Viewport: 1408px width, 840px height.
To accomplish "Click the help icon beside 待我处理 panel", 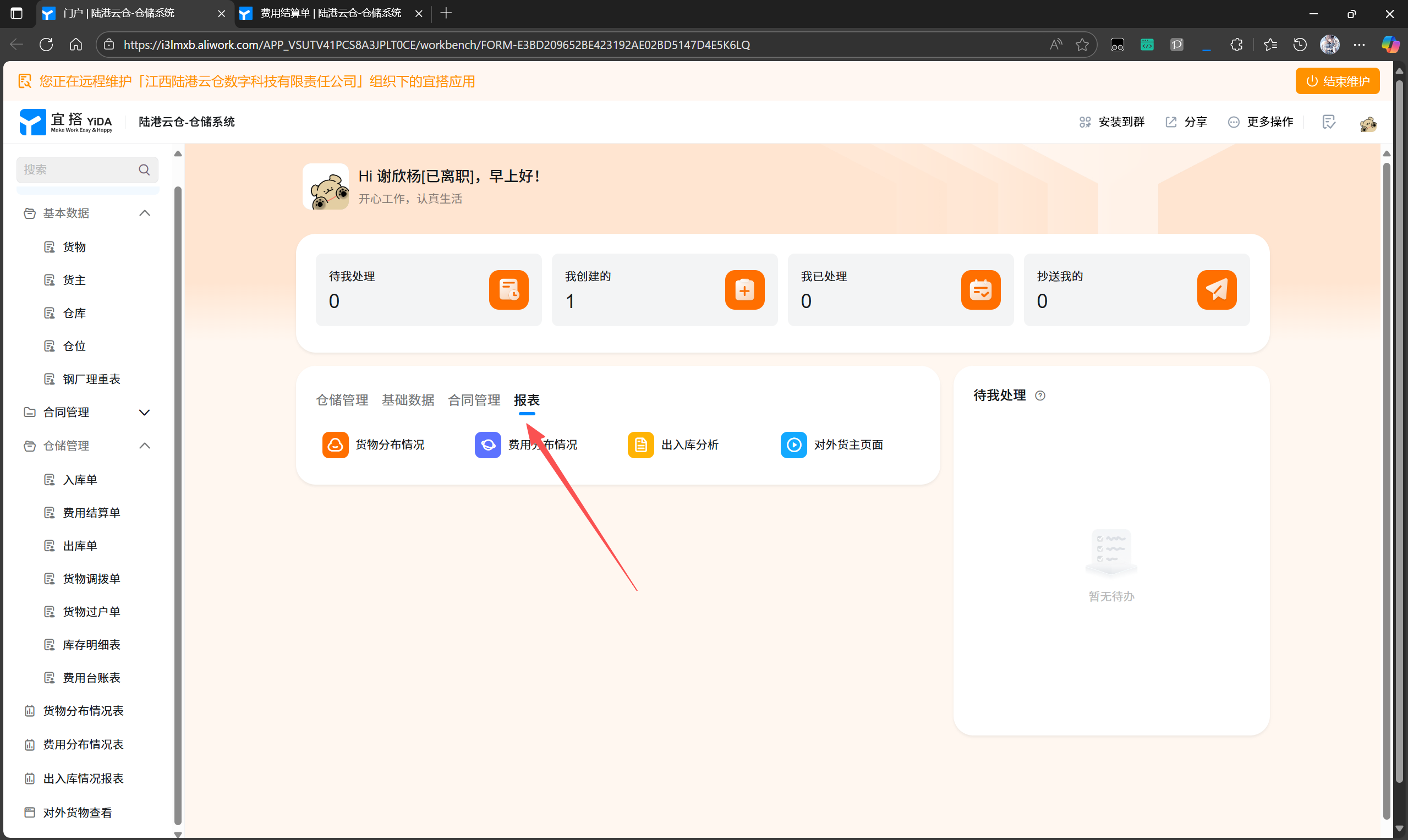I will point(1040,396).
